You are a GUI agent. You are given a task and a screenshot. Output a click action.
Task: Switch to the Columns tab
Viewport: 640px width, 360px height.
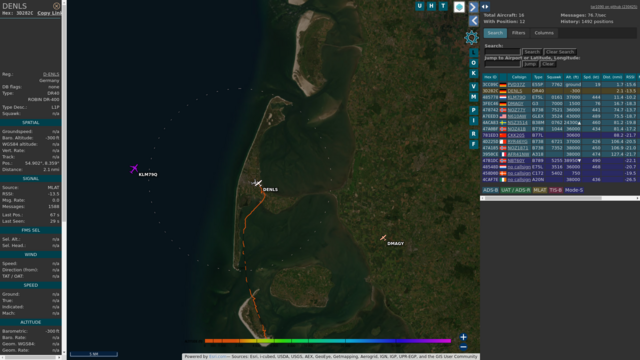point(544,33)
